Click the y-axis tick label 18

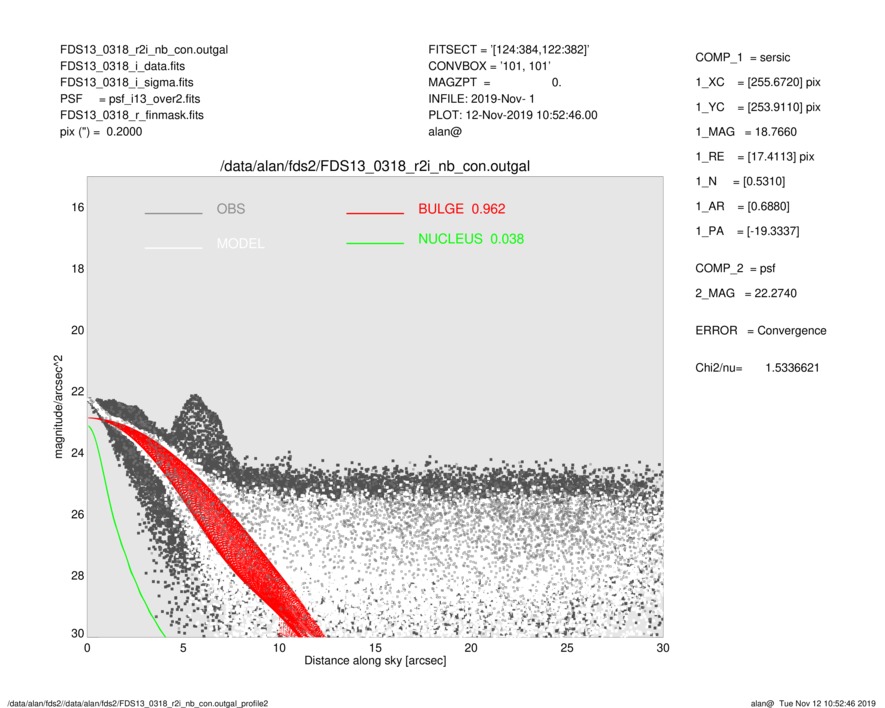(78, 269)
